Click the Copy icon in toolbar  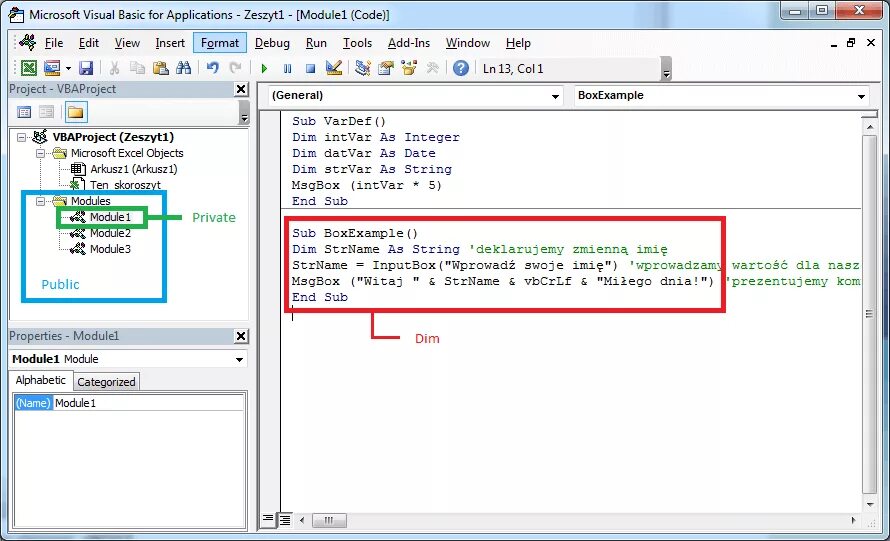pyautogui.click(x=137, y=68)
